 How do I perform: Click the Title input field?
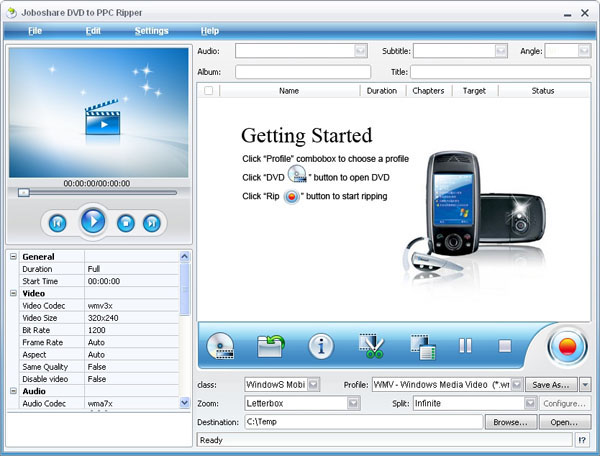(501, 72)
